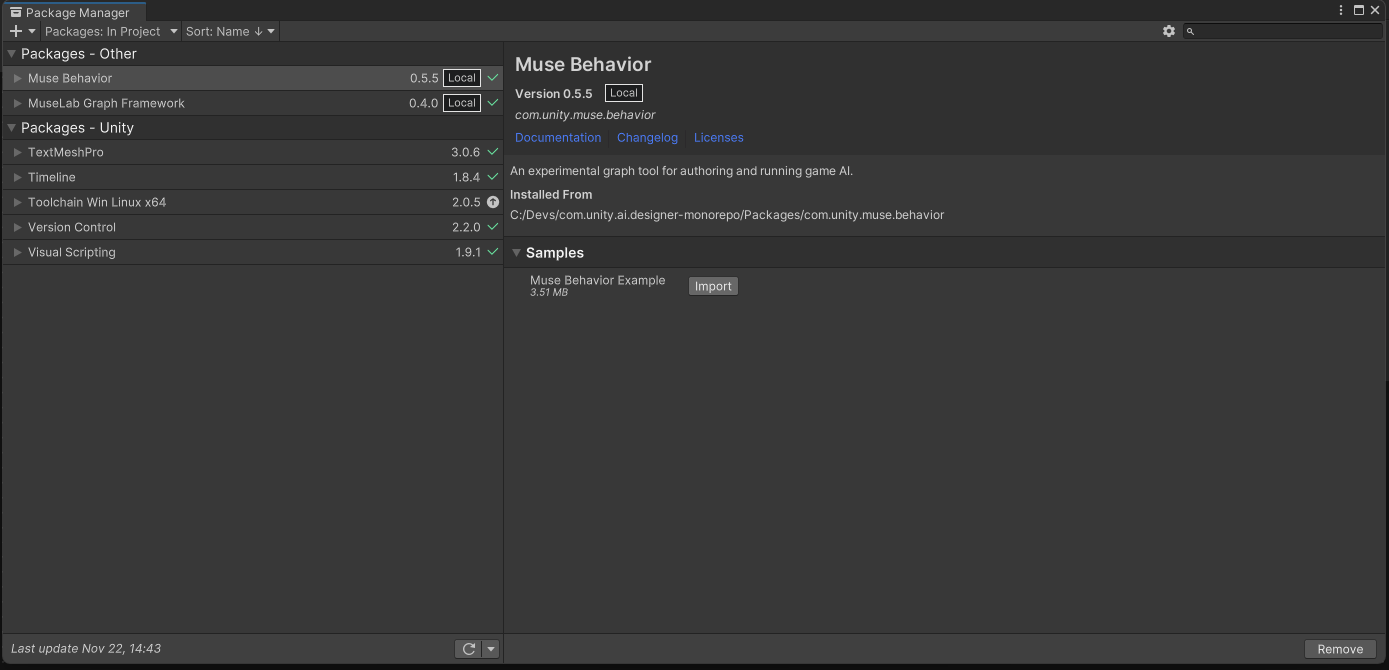Import the Muse Behavior Example sample
Screen dimensions: 1389x670
pyautogui.click(x=713, y=286)
